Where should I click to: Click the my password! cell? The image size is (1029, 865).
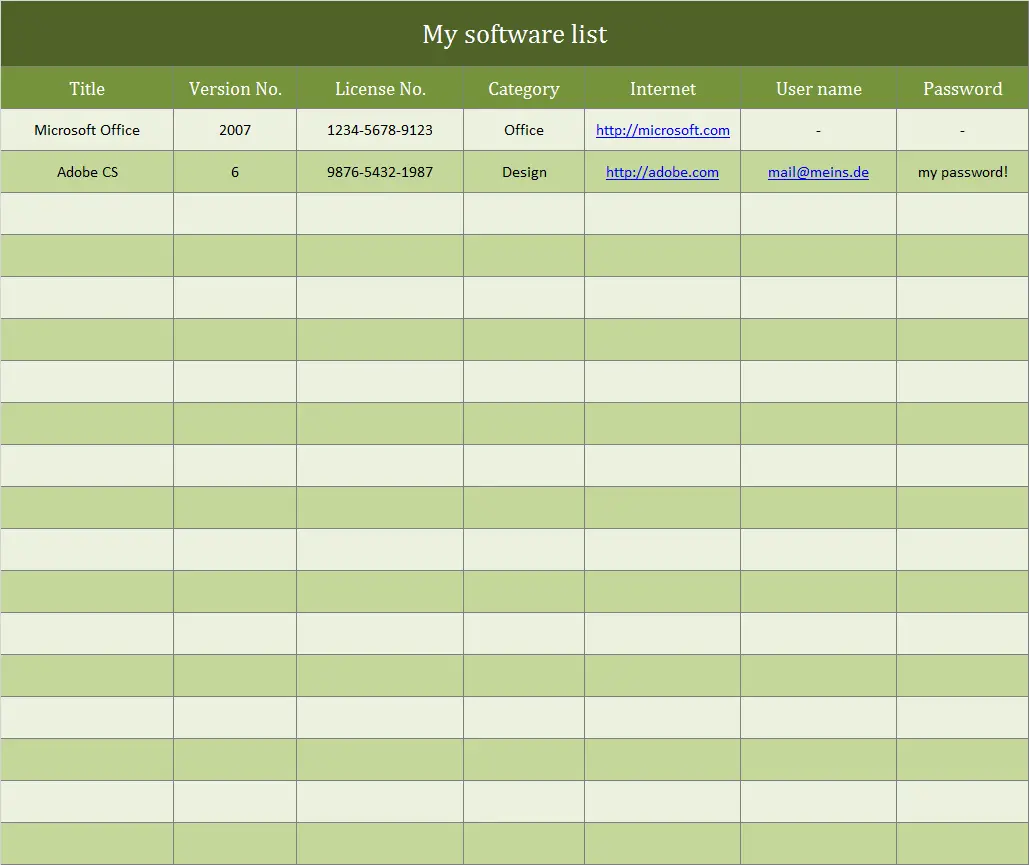962,172
